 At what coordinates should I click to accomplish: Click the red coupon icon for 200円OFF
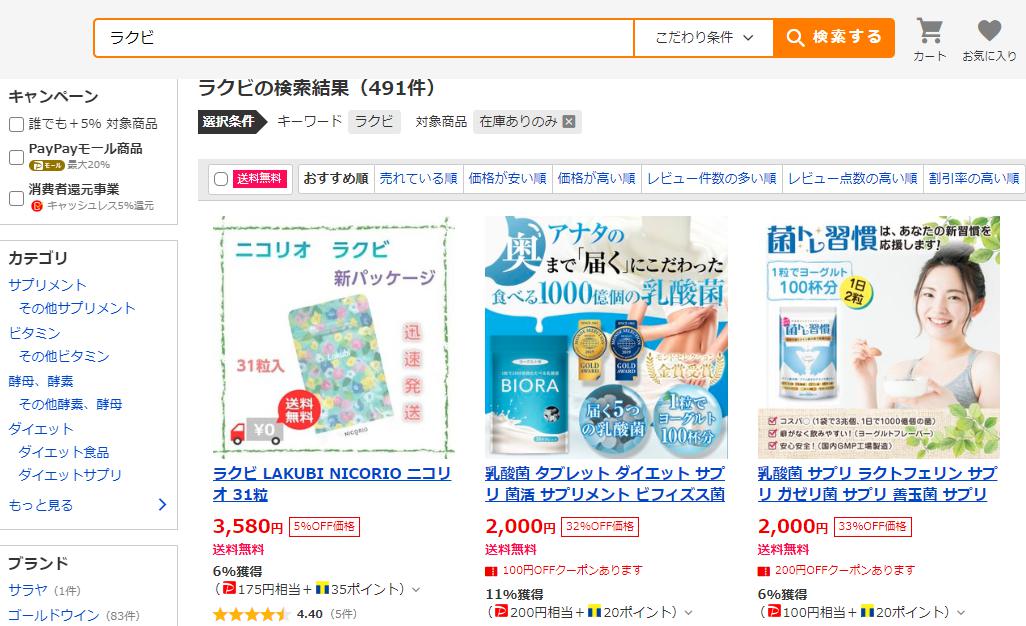click(764, 571)
